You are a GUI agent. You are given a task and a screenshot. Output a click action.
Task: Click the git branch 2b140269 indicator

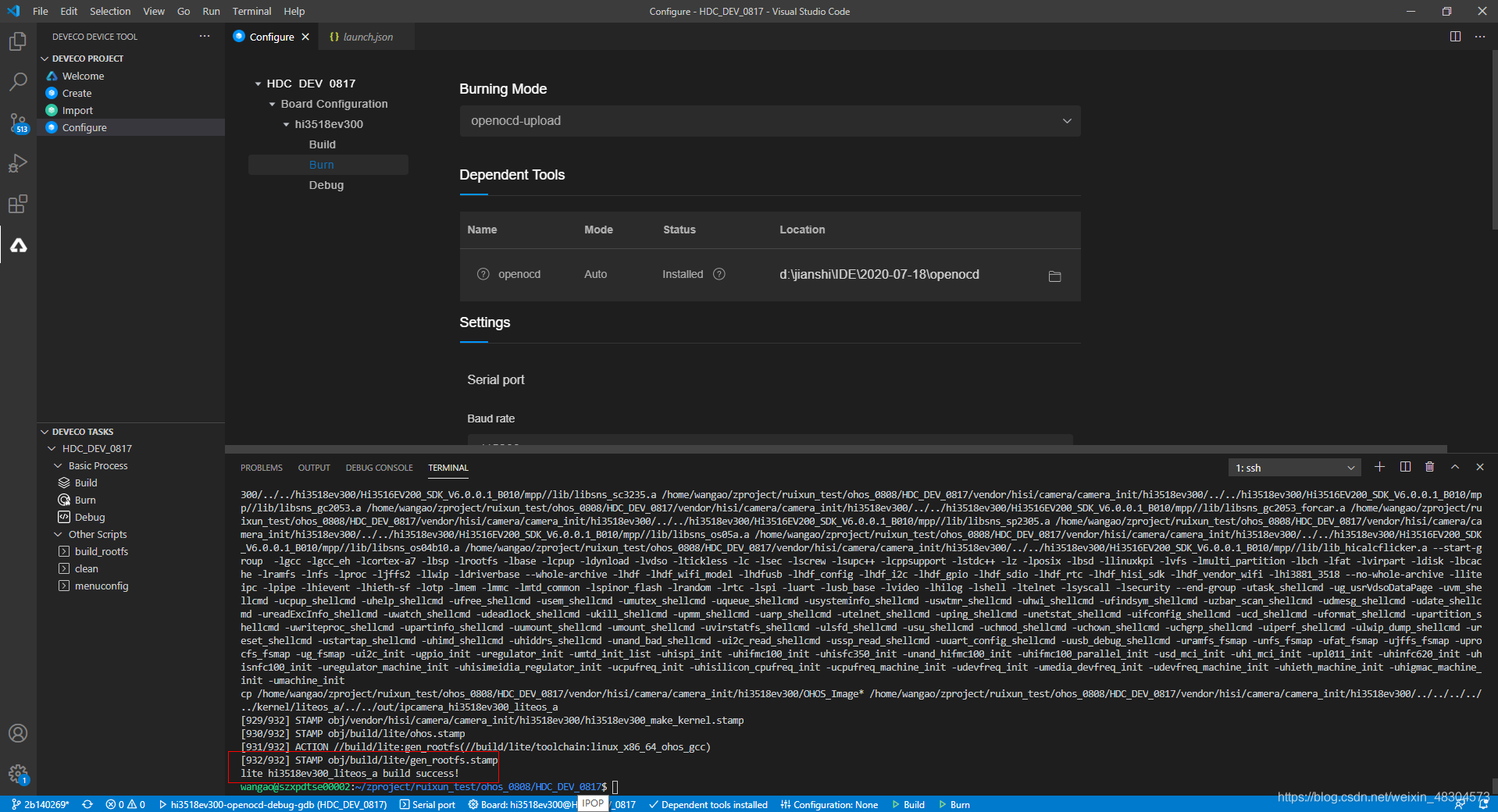pos(41,804)
